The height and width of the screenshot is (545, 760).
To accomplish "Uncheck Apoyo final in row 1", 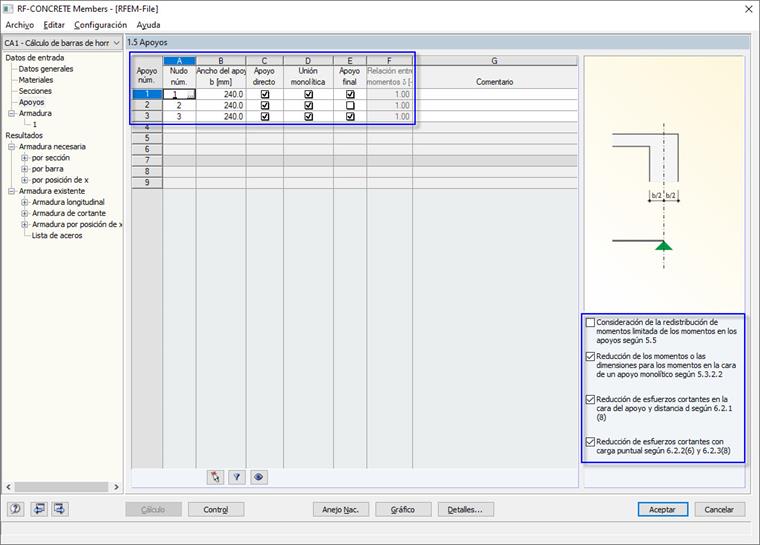I will click(350, 94).
